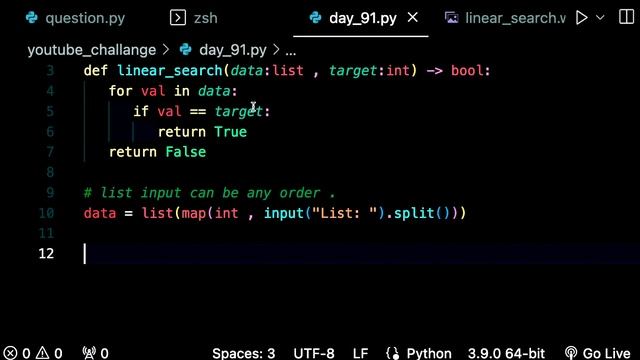This screenshot has width=640, height=360.
Task: Click the terminal icon on zsh tab
Action: coord(178,18)
